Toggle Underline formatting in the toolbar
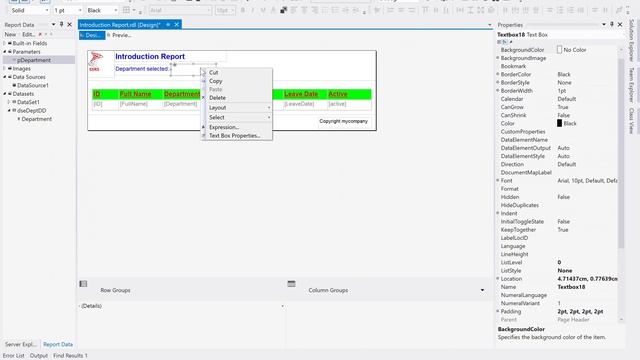 coord(263,10)
